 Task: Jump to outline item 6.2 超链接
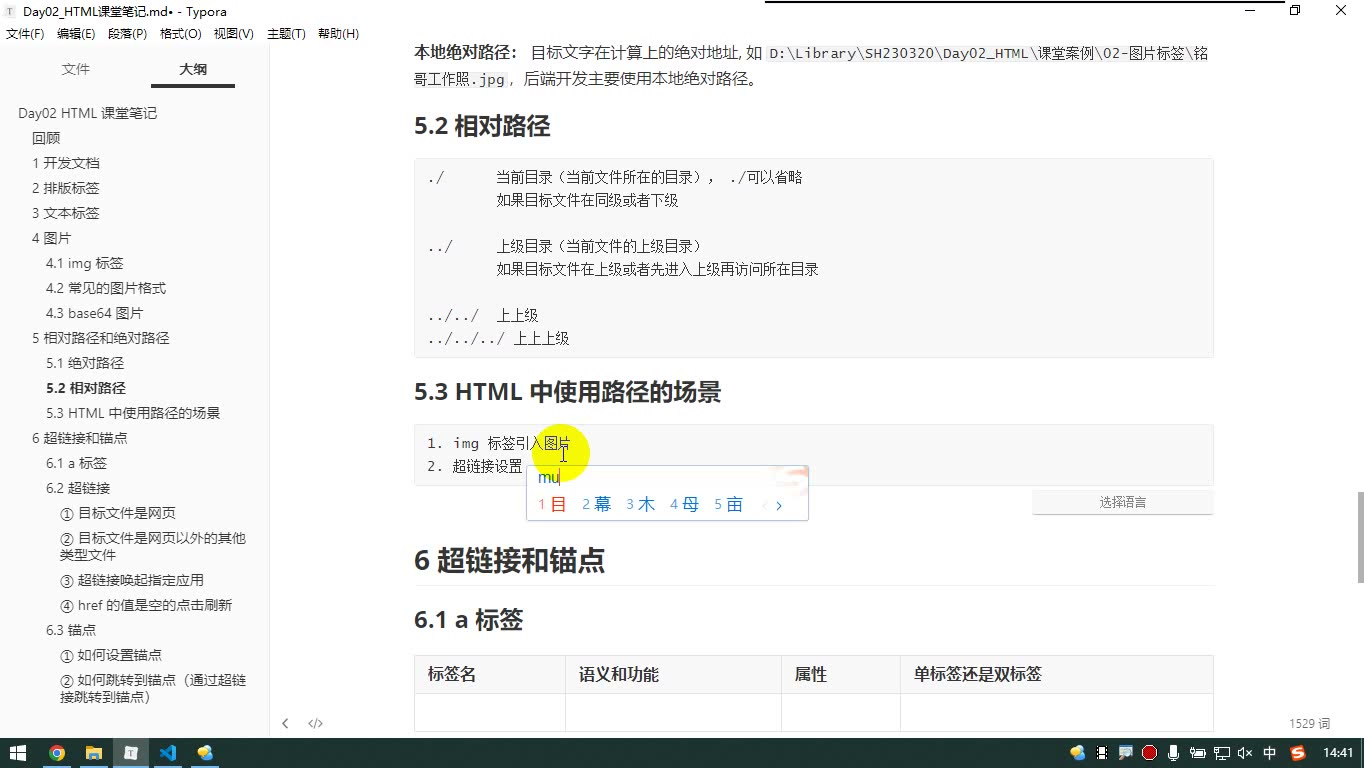(78, 488)
